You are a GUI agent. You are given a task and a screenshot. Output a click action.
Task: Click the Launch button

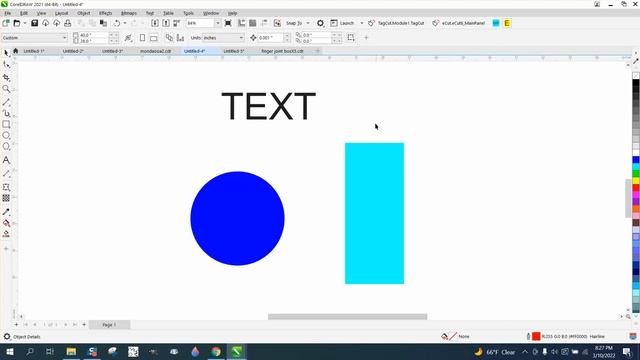point(342,23)
